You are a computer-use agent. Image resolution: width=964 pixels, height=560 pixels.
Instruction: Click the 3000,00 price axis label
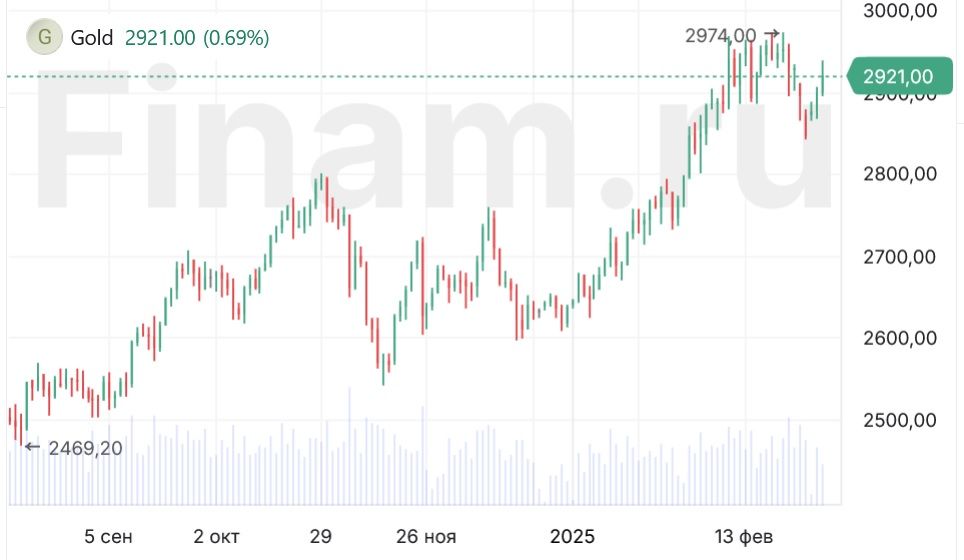pyautogui.click(x=898, y=10)
